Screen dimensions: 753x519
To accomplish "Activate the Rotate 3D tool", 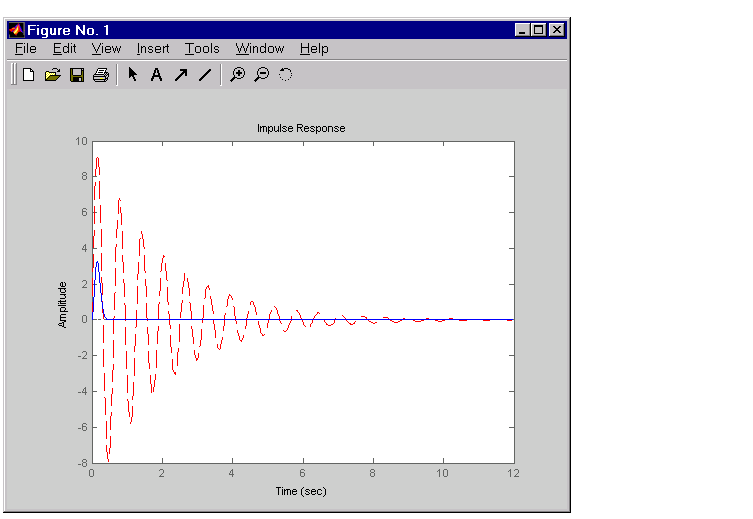I will coord(285,75).
